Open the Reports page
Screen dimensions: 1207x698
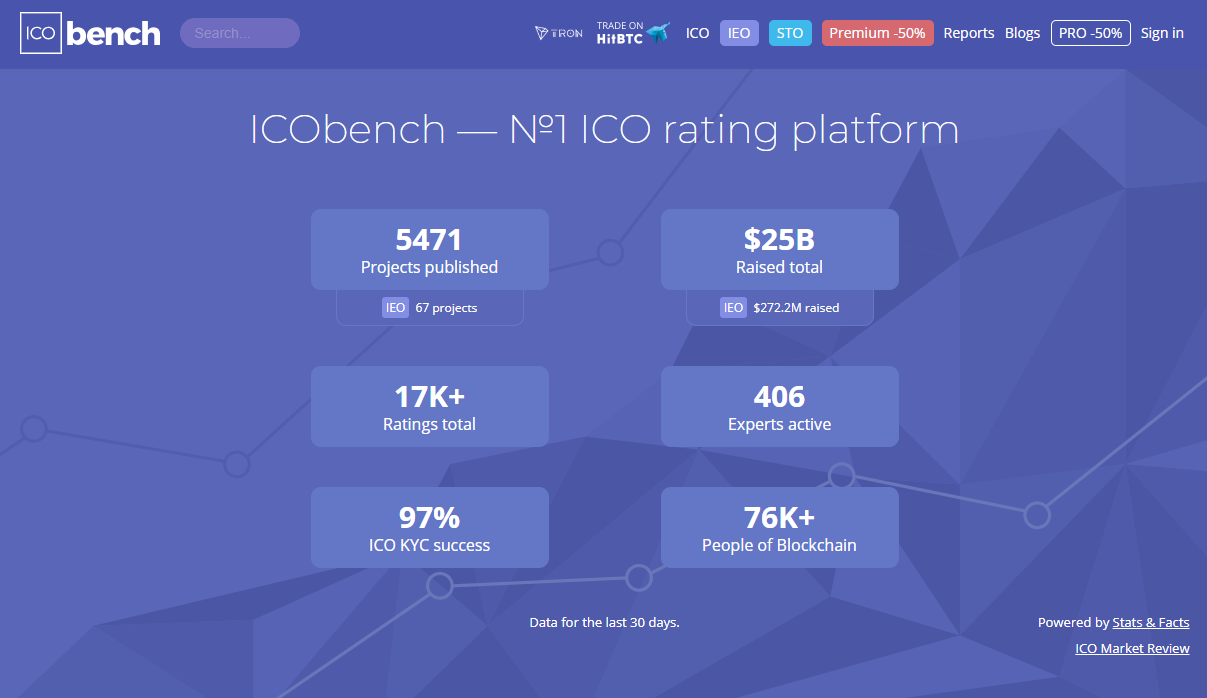968,32
